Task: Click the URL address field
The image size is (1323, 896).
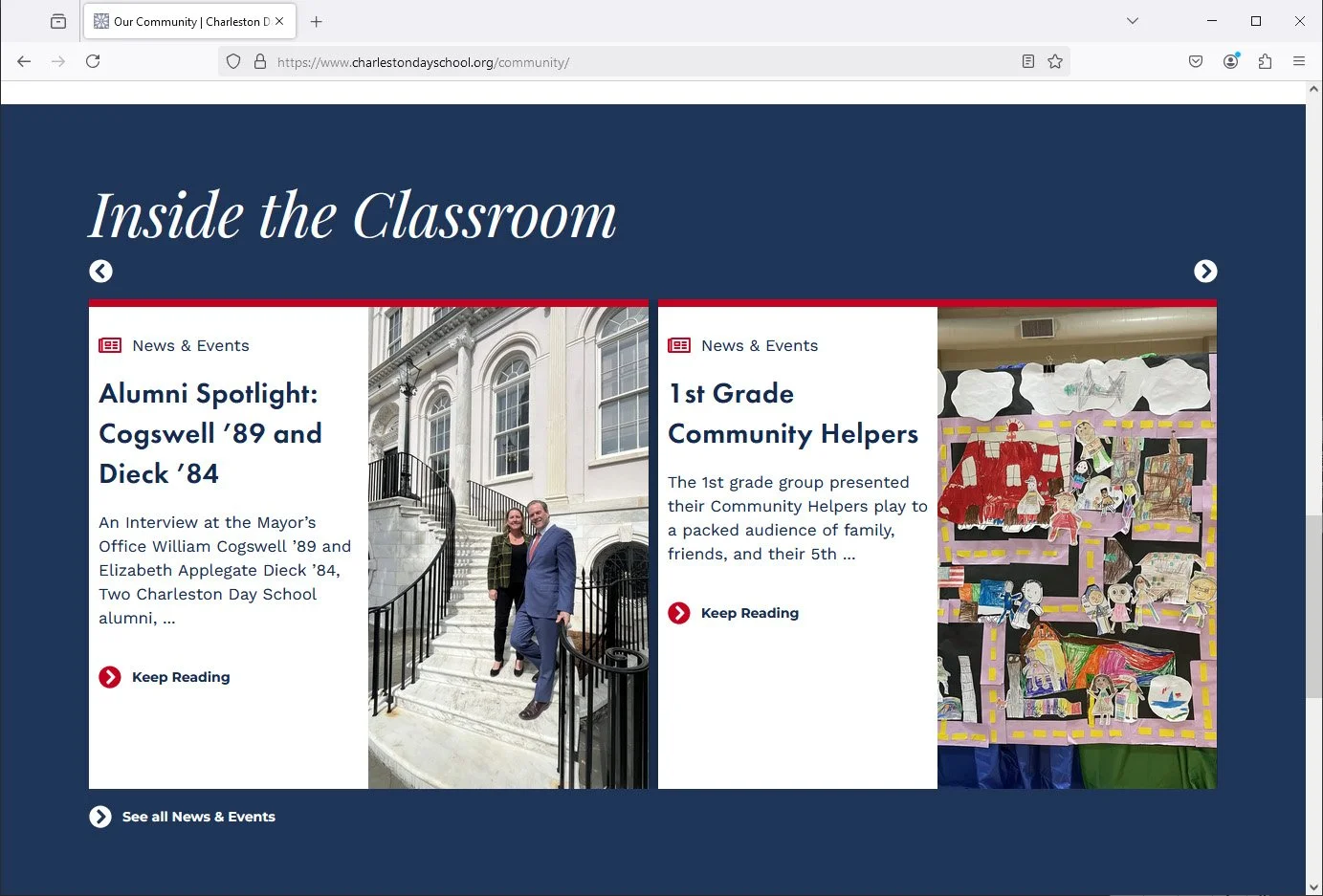Action: [646, 62]
